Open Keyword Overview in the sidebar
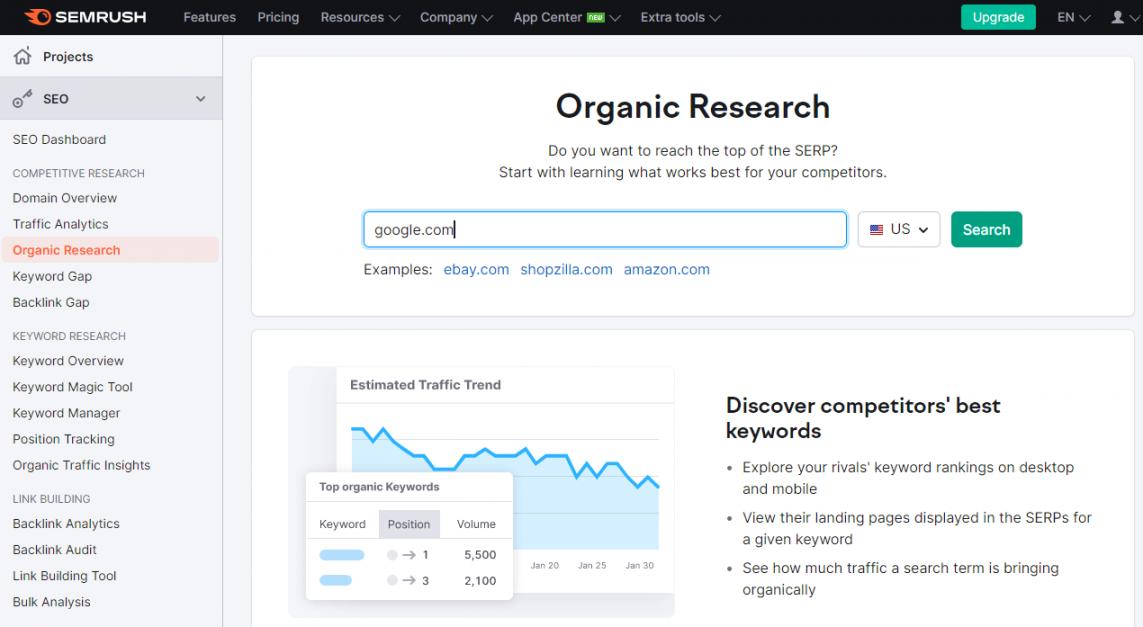1143x627 pixels. (68, 361)
